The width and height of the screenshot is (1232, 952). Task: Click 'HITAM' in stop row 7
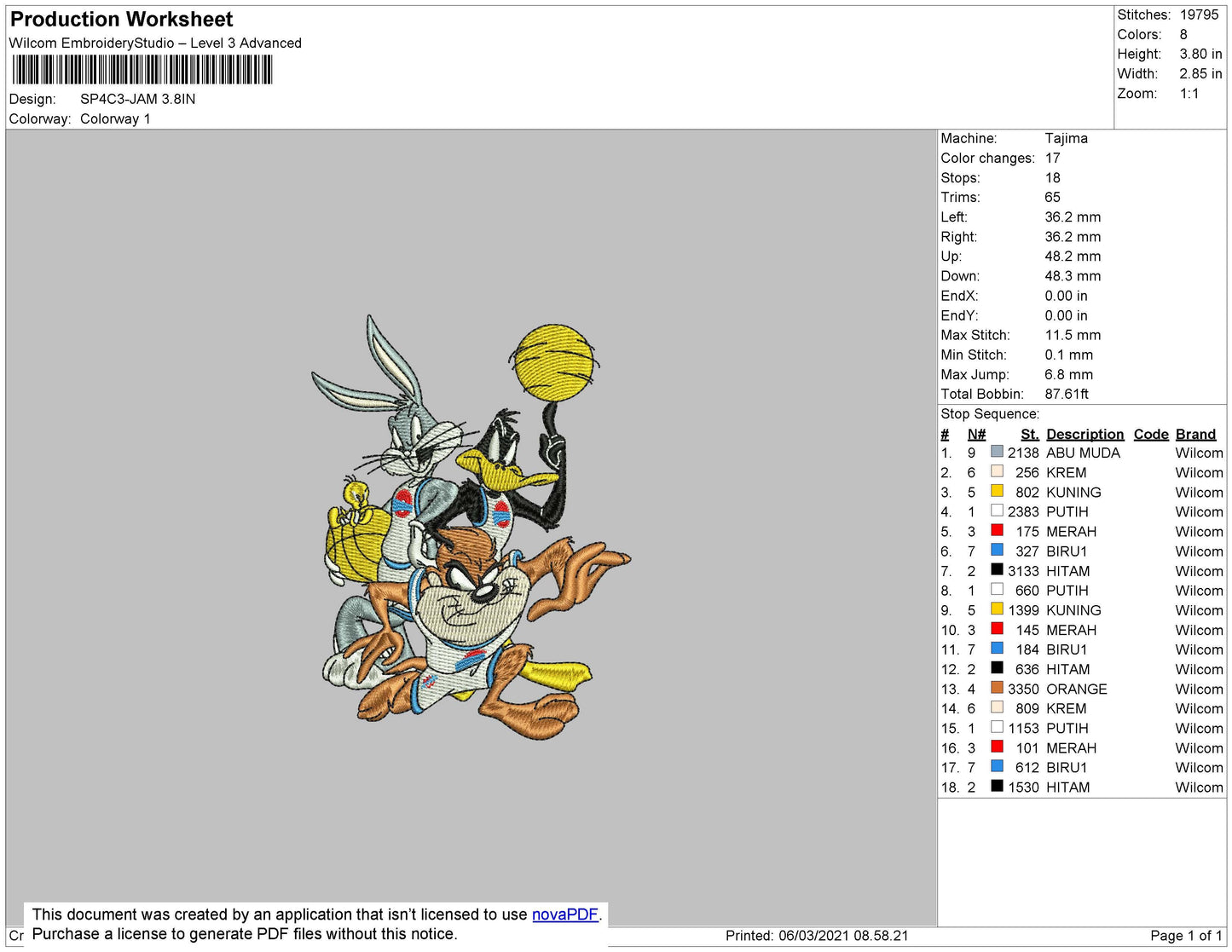1068,571
